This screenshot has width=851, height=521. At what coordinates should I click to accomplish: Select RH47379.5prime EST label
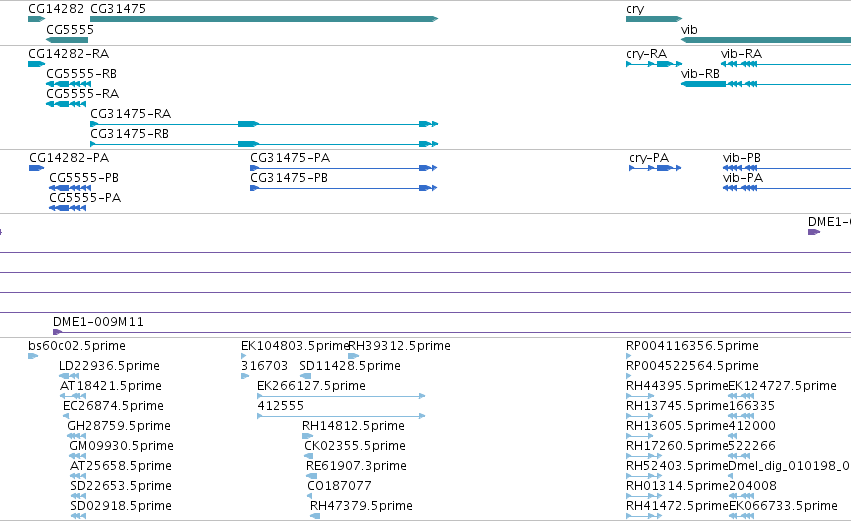pyautogui.click(x=361, y=506)
